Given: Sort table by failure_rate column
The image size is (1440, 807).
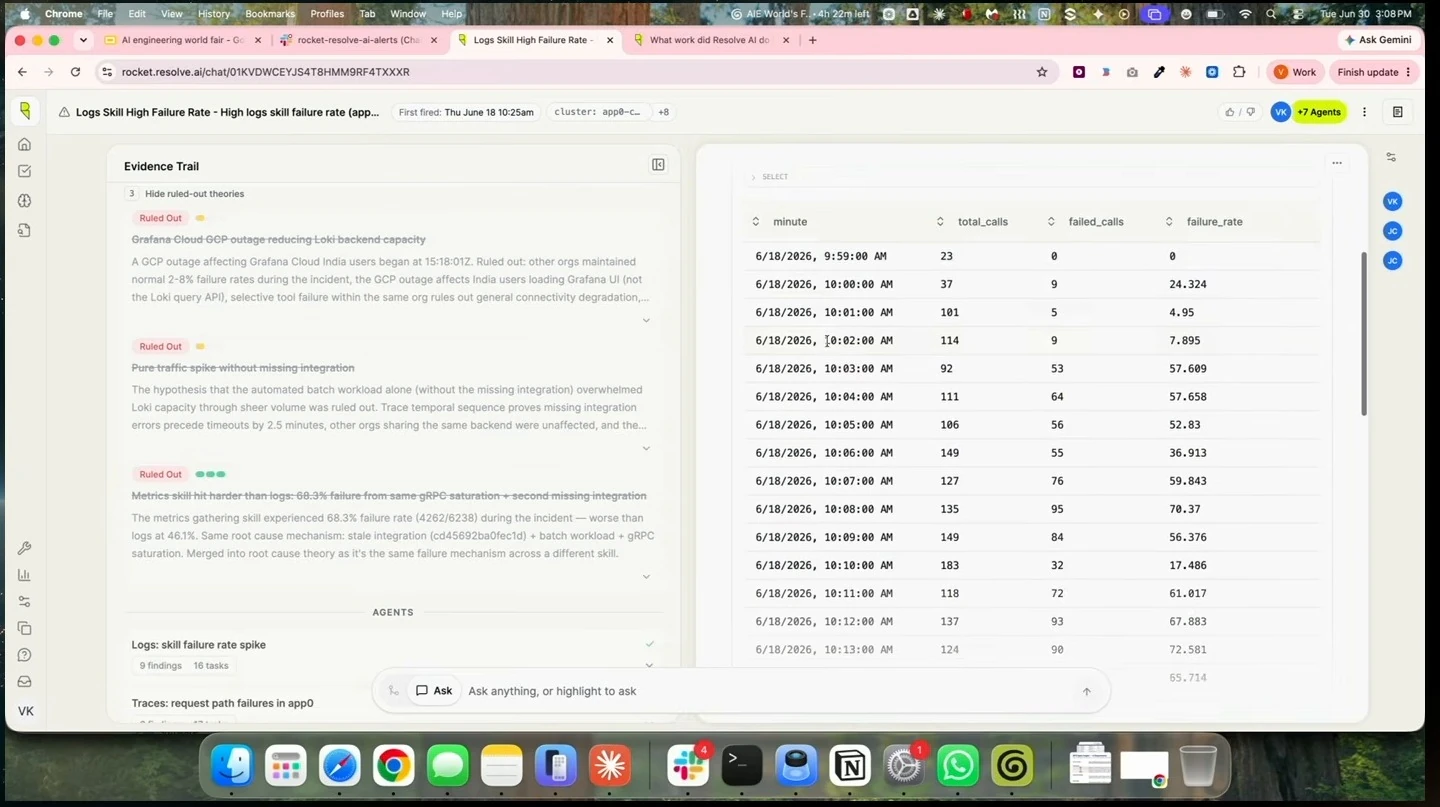Looking at the screenshot, I should coord(1169,222).
